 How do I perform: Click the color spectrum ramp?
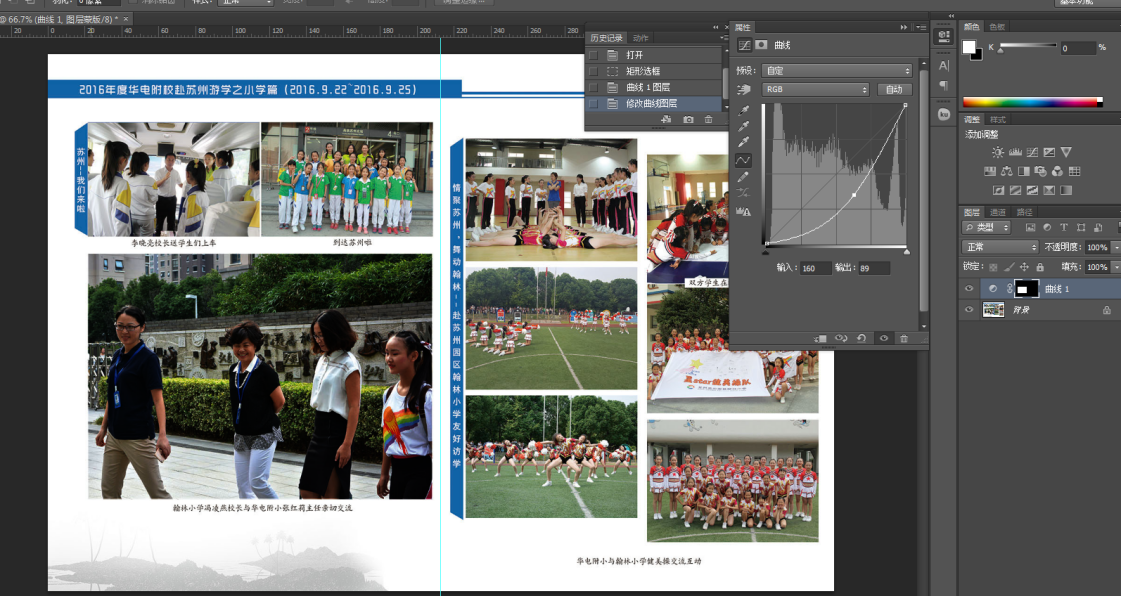tap(1032, 102)
